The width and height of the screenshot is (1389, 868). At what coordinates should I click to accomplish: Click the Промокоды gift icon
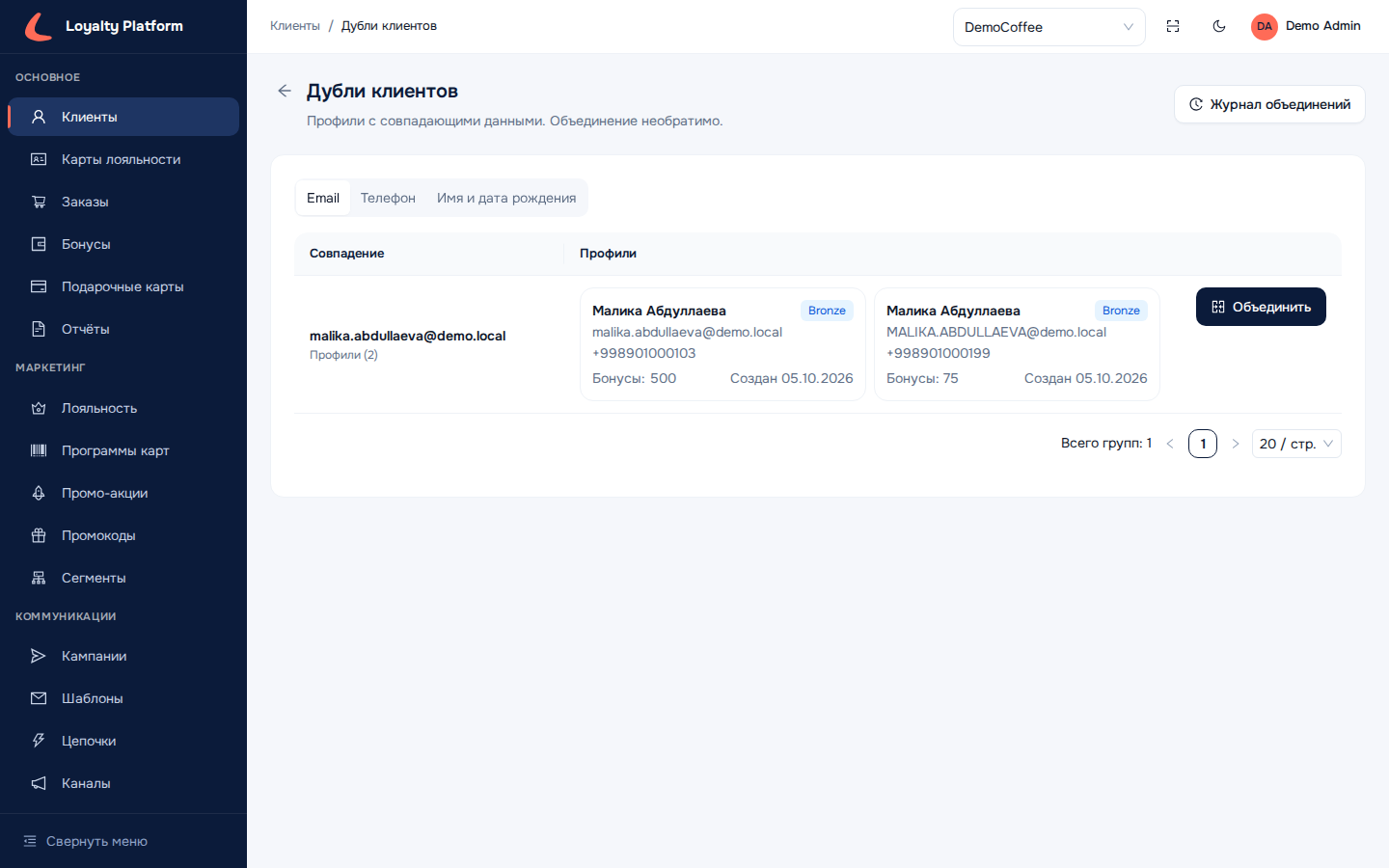pos(39,535)
